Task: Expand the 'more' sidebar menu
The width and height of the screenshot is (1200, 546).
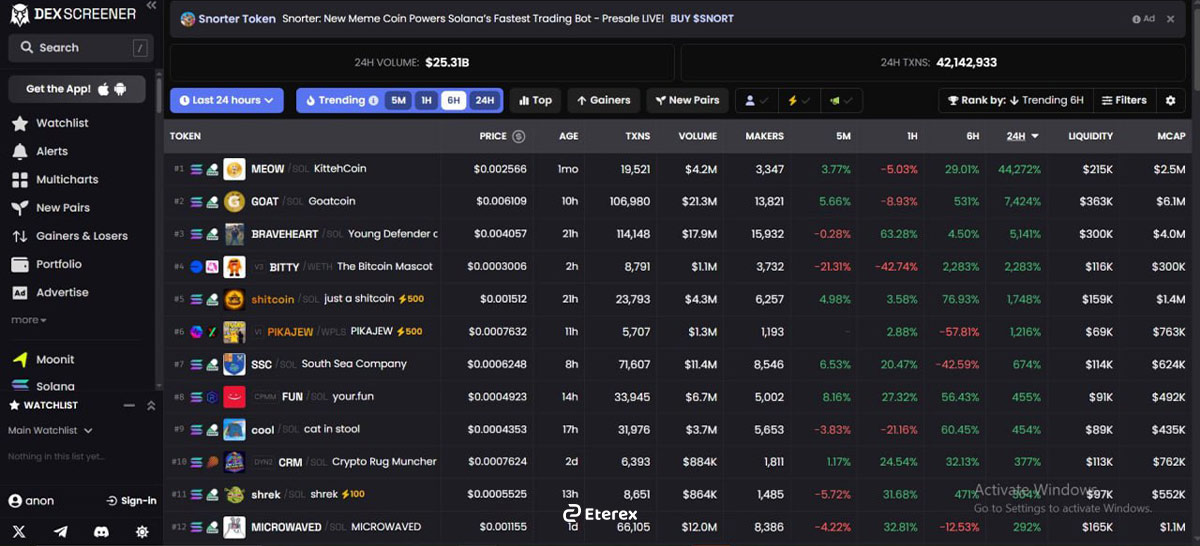Action: coord(29,320)
